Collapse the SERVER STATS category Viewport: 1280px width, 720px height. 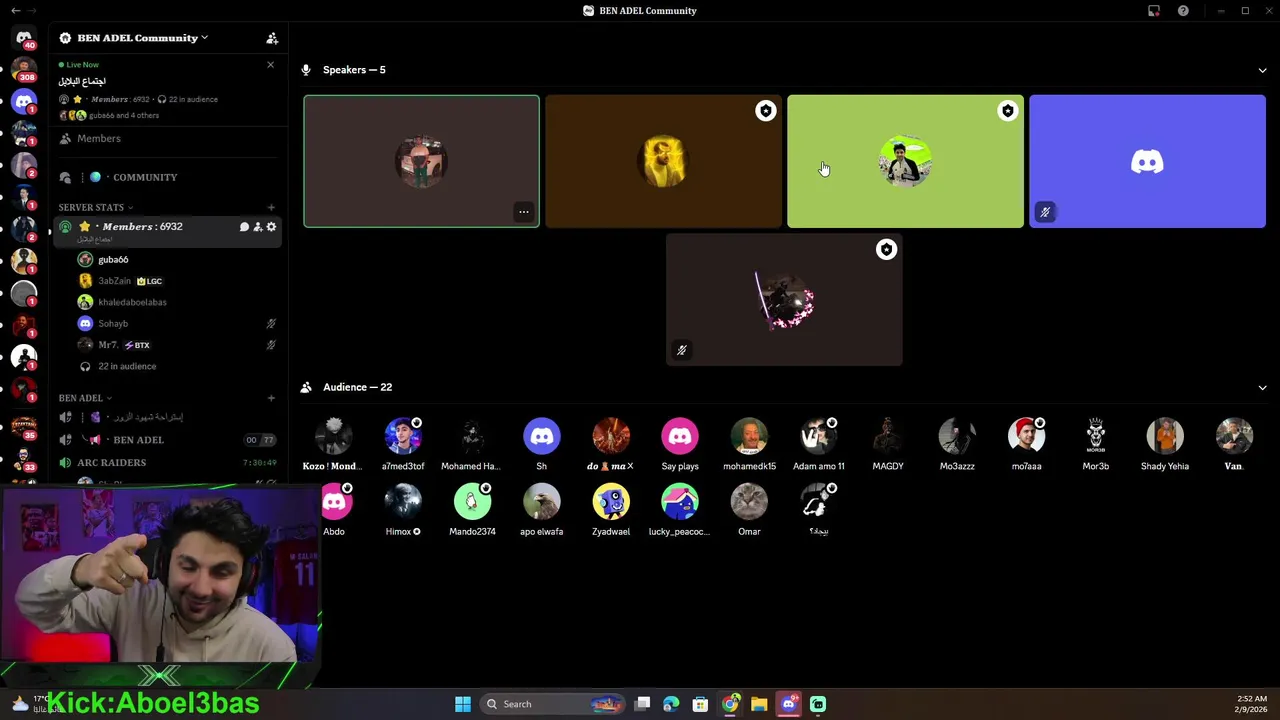click(96, 208)
